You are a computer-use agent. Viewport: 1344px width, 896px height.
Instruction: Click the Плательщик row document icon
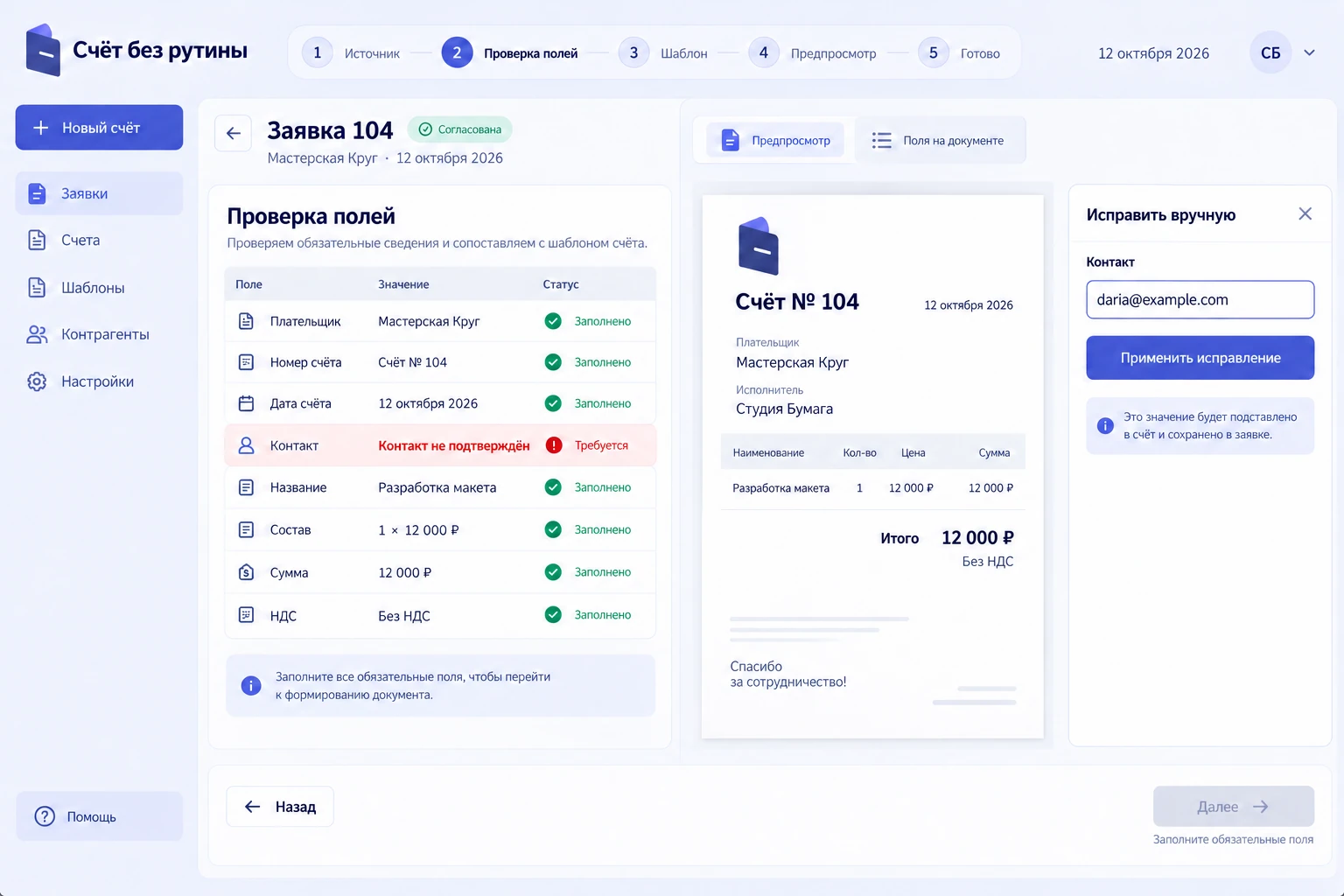pos(247,321)
